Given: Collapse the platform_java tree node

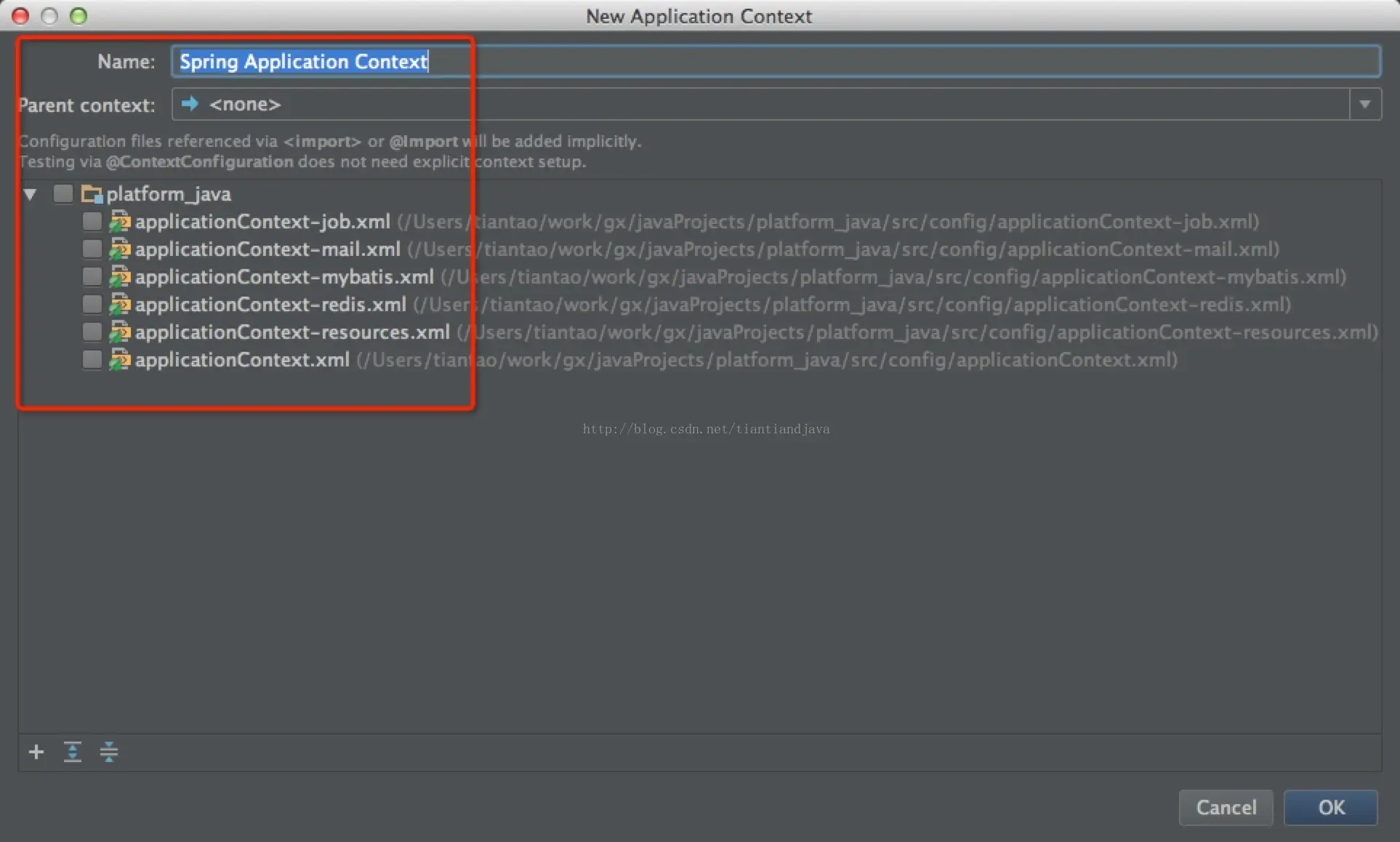Looking at the screenshot, I should pyautogui.click(x=30, y=194).
